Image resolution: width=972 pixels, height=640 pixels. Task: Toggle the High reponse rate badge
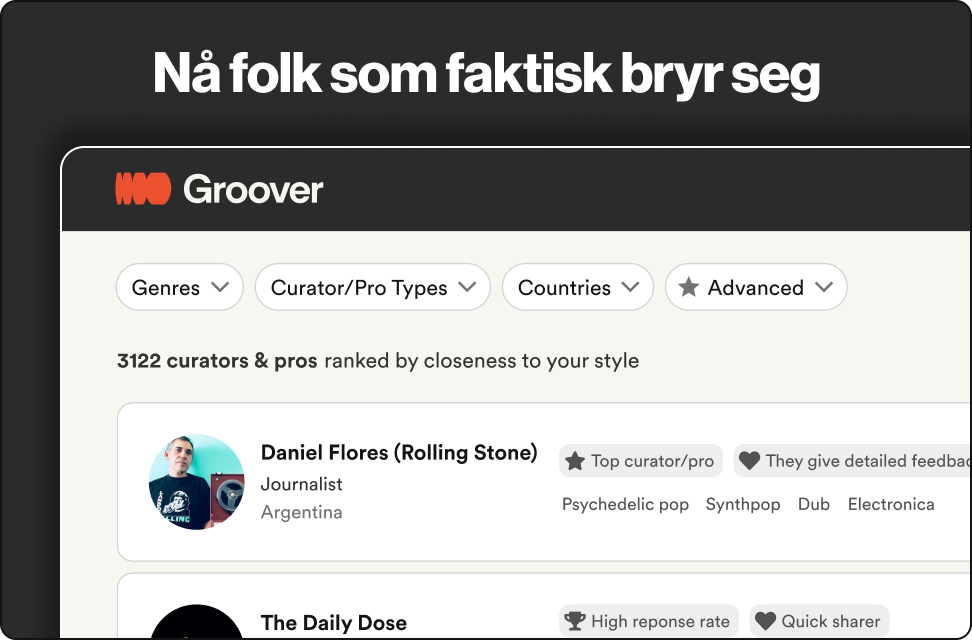pyautogui.click(x=649, y=620)
